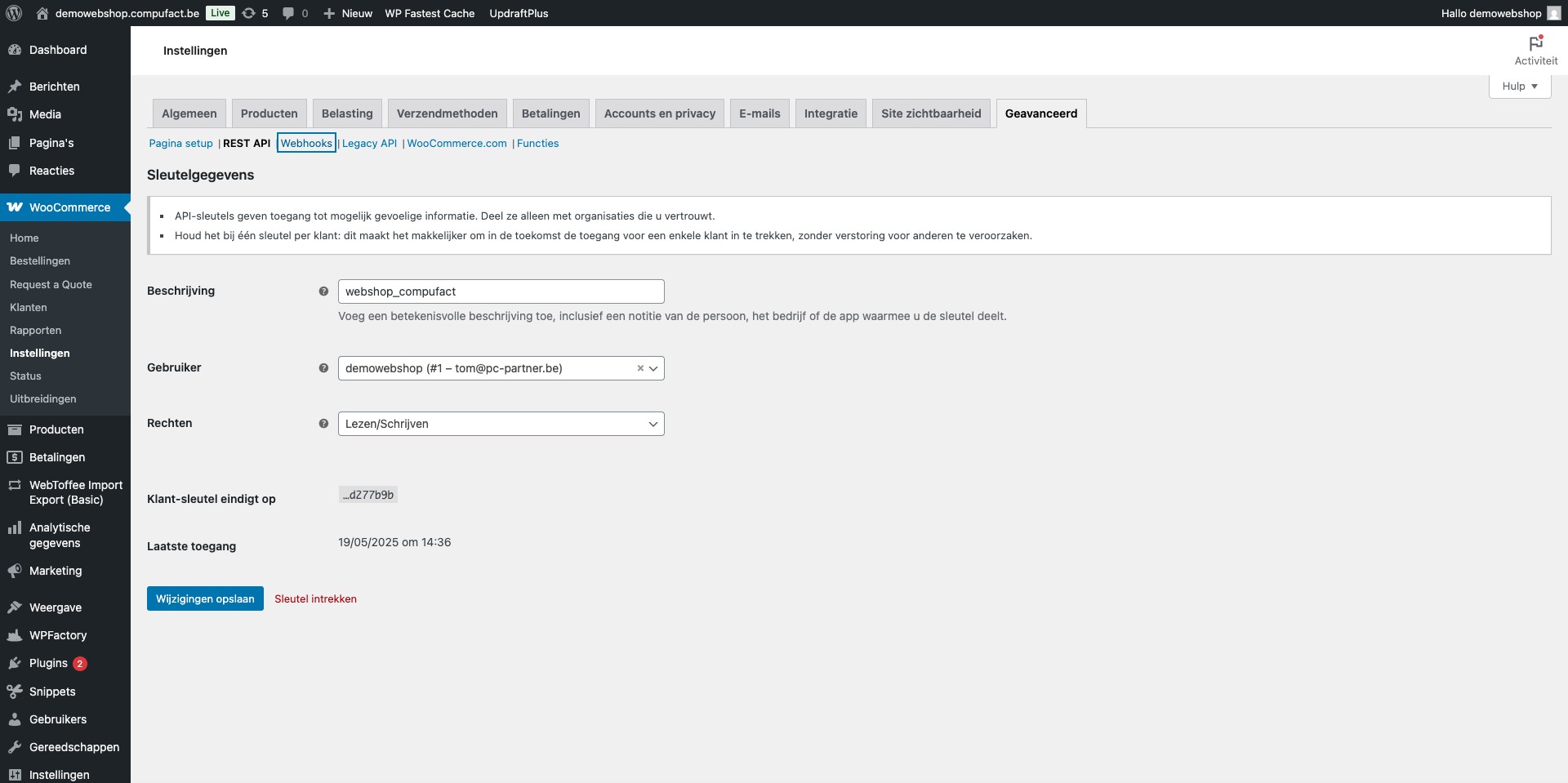Open Klanten in WooCommerce submenu
The width and height of the screenshot is (1568, 783).
[x=29, y=307]
